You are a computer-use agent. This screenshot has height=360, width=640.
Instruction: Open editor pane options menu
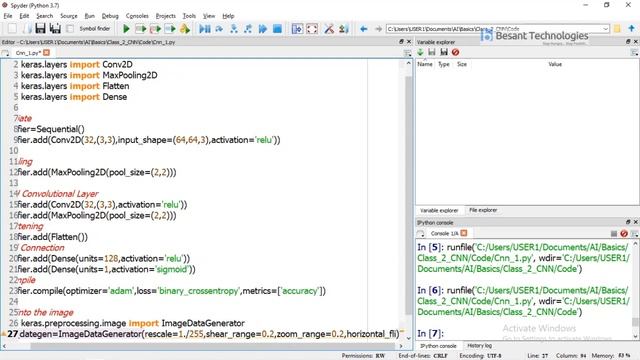pos(407,53)
